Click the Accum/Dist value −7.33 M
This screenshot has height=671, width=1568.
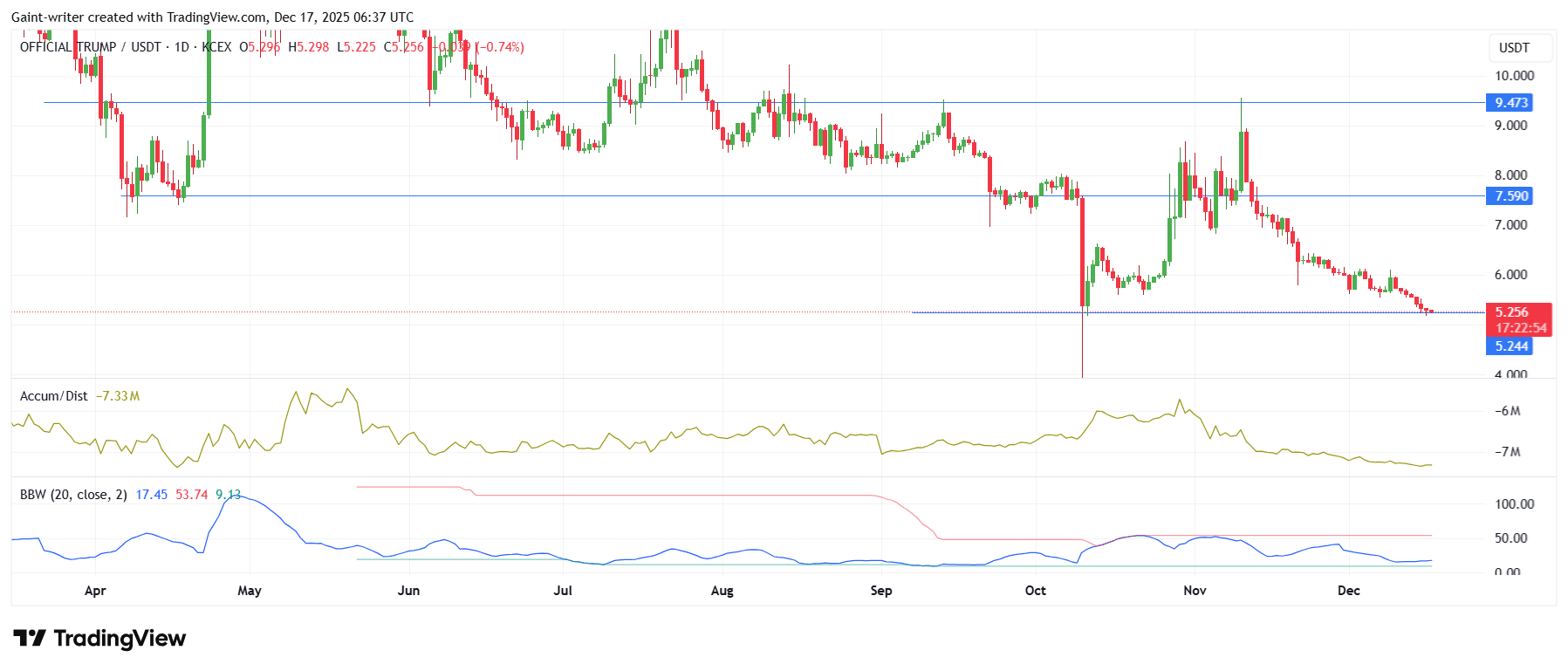[118, 396]
